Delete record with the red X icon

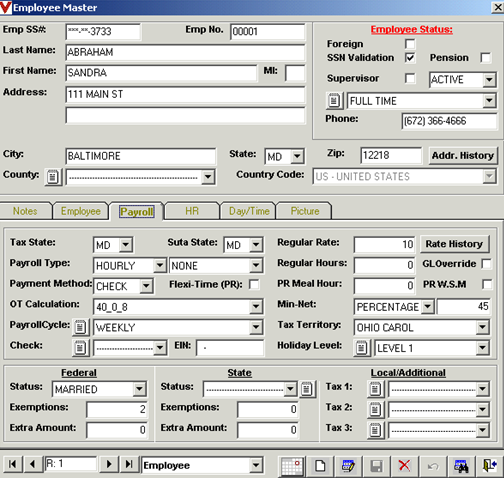tap(404, 466)
